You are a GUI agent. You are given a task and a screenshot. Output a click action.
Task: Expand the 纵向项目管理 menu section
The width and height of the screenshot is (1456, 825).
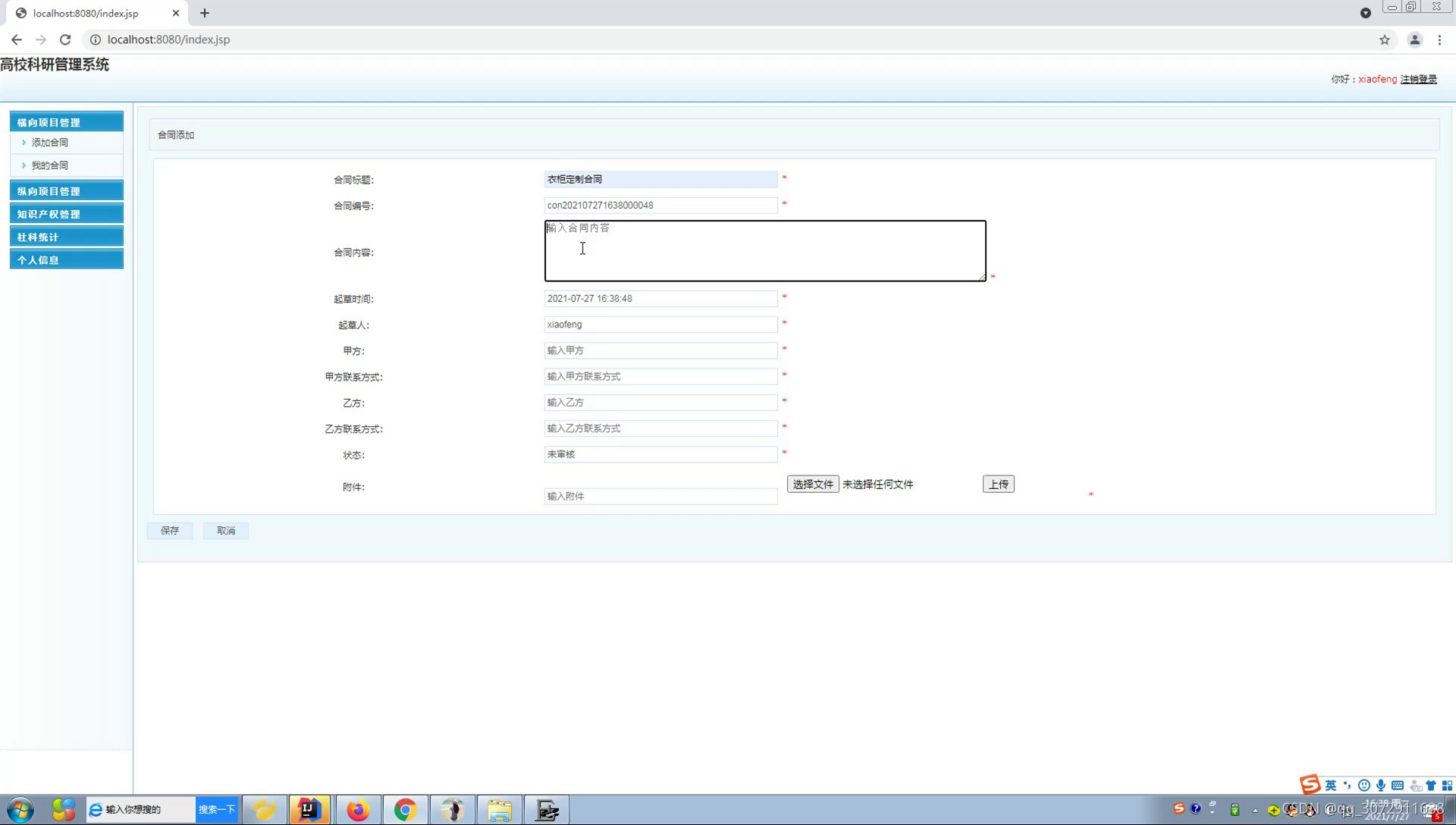click(67, 191)
